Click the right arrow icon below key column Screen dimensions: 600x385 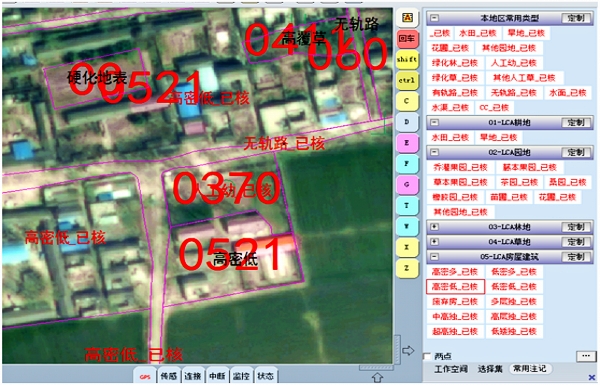pos(408,351)
